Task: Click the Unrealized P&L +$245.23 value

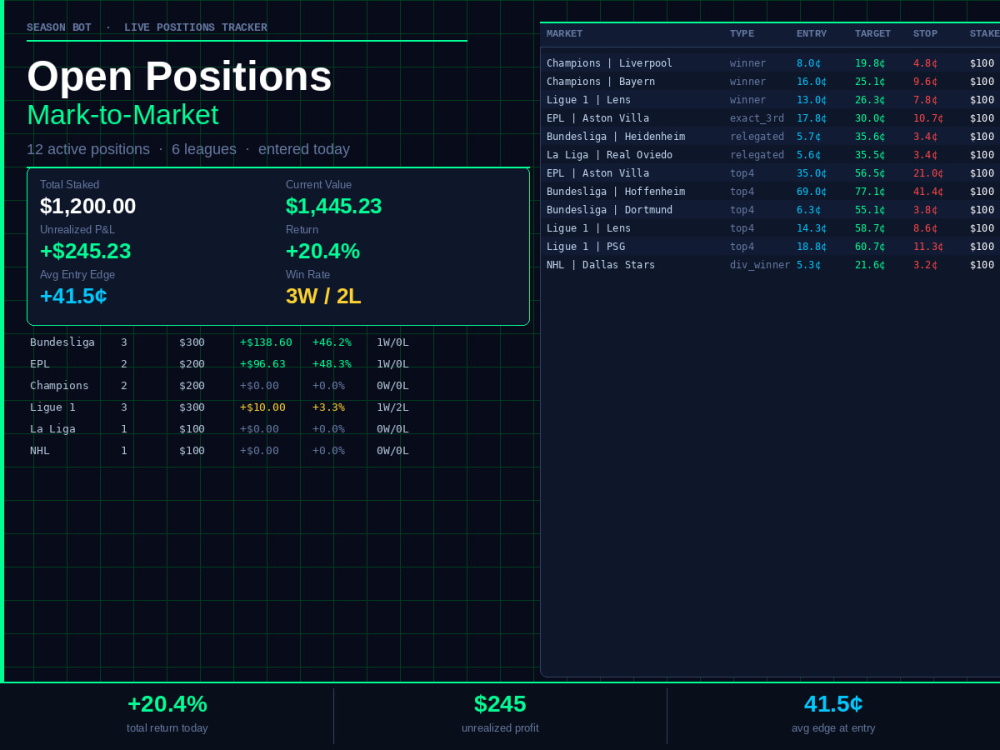Action: tap(85, 251)
